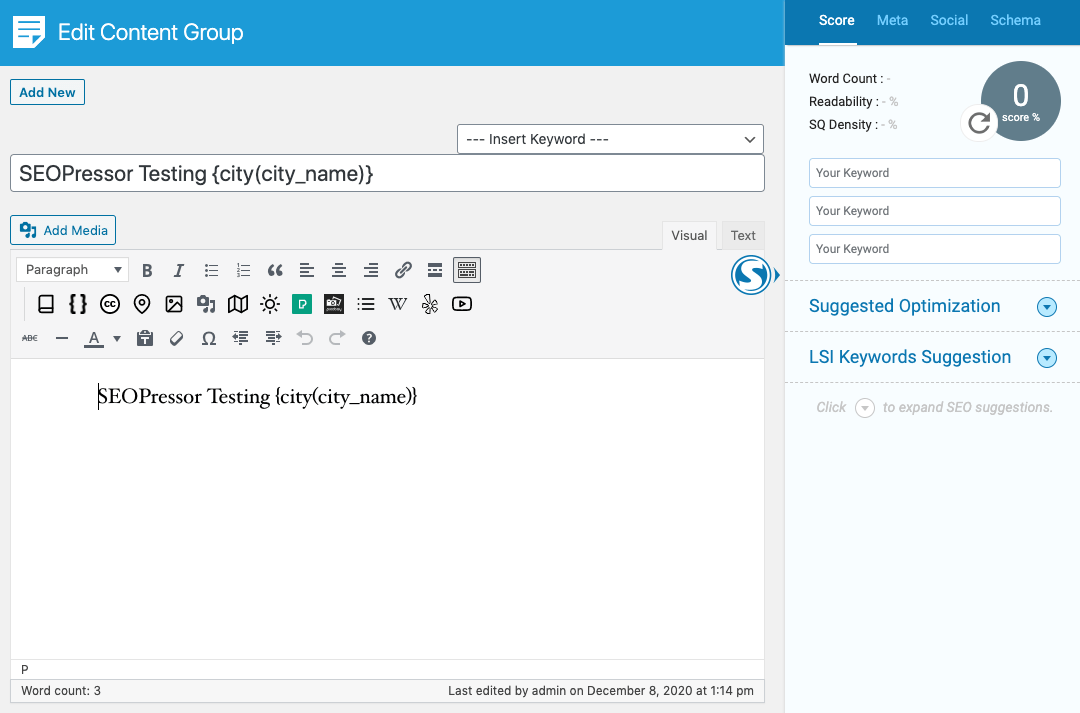The image size is (1080, 713).
Task: Switch editor to Text tab
Action: 742,236
